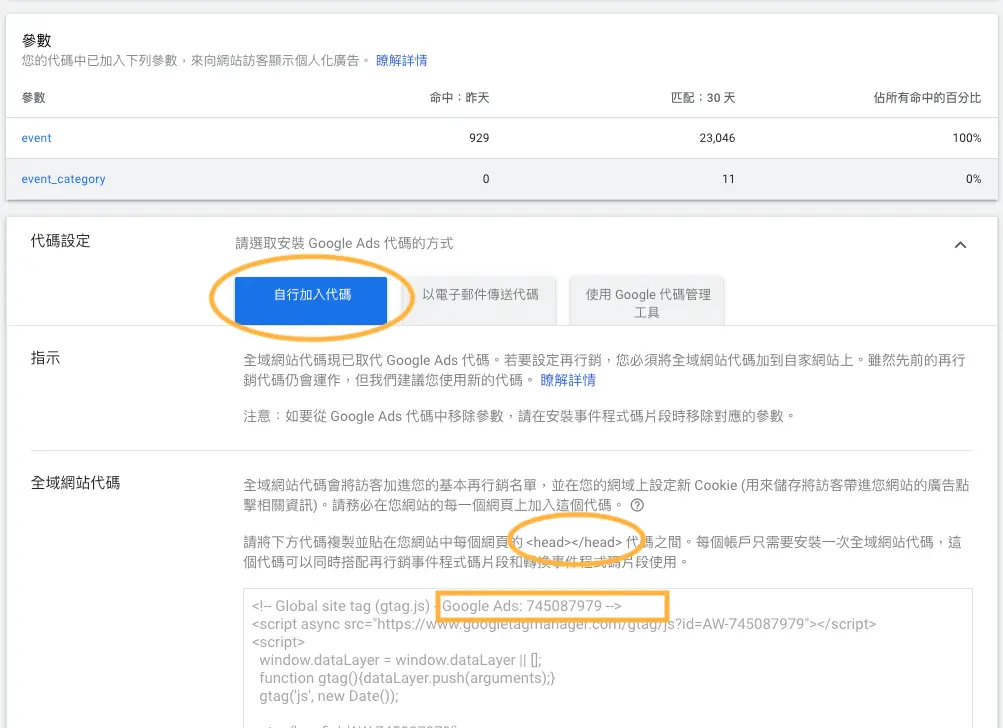
Task: Click the 命中：昨天 column header
Action: pos(459,98)
